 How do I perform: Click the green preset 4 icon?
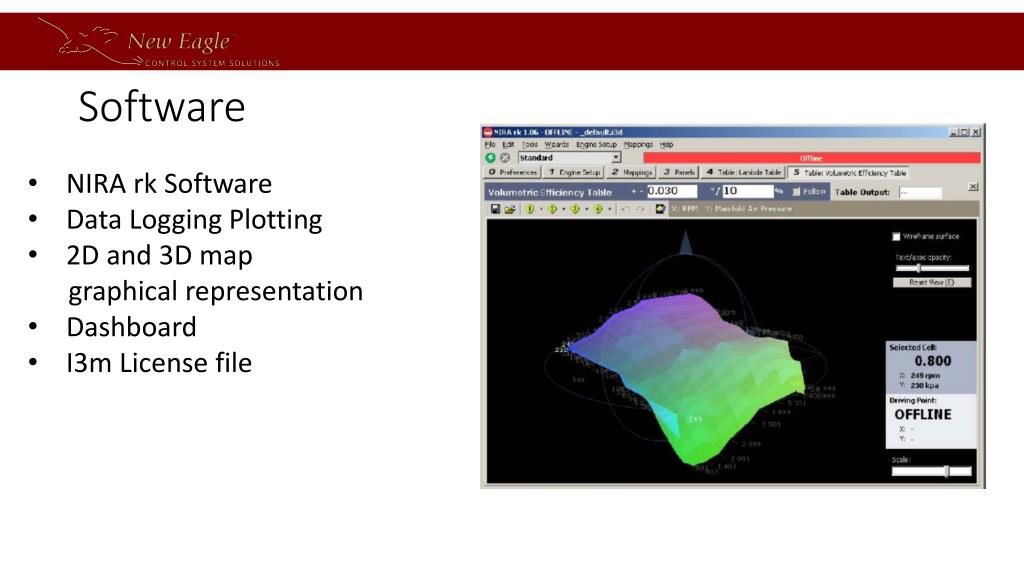[598, 209]
